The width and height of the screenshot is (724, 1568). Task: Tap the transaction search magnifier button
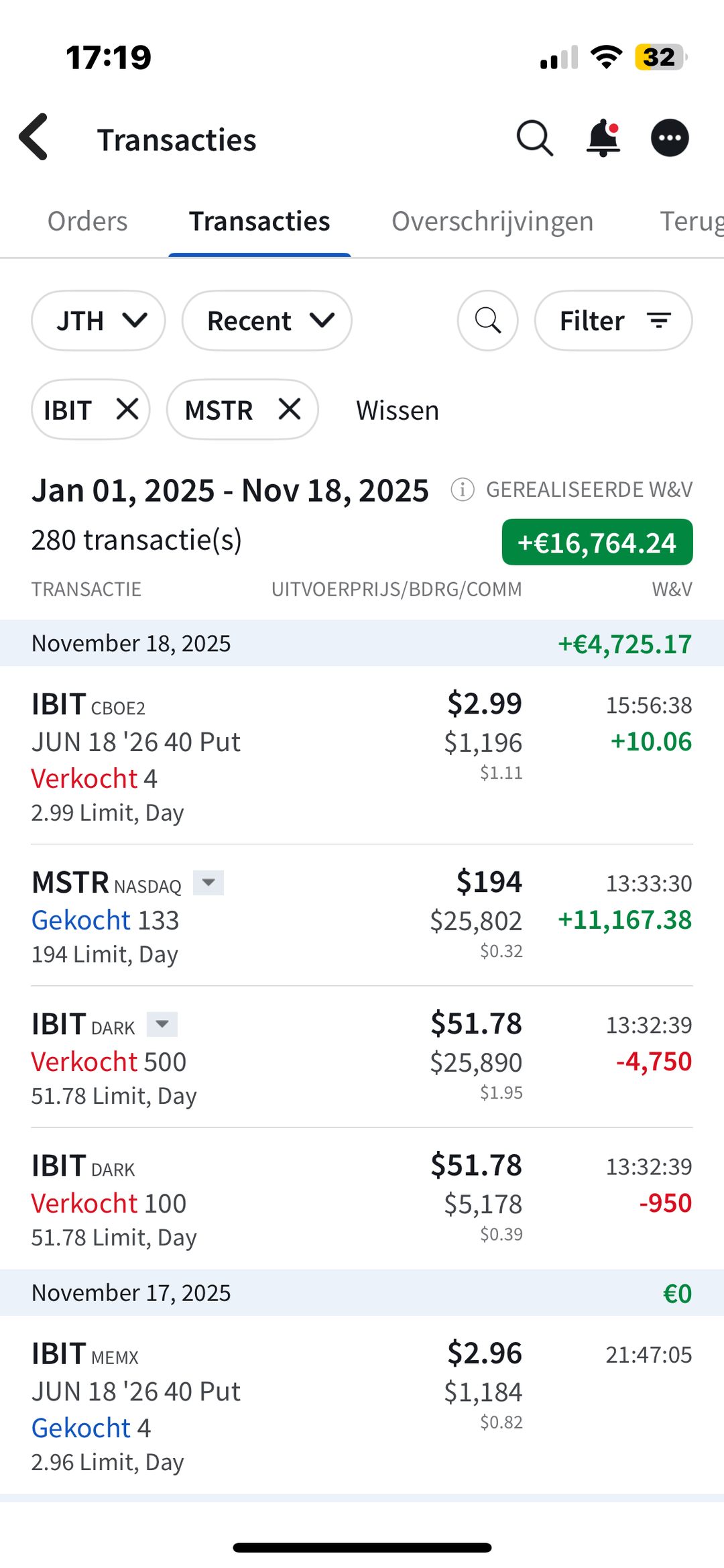point(487,321)
